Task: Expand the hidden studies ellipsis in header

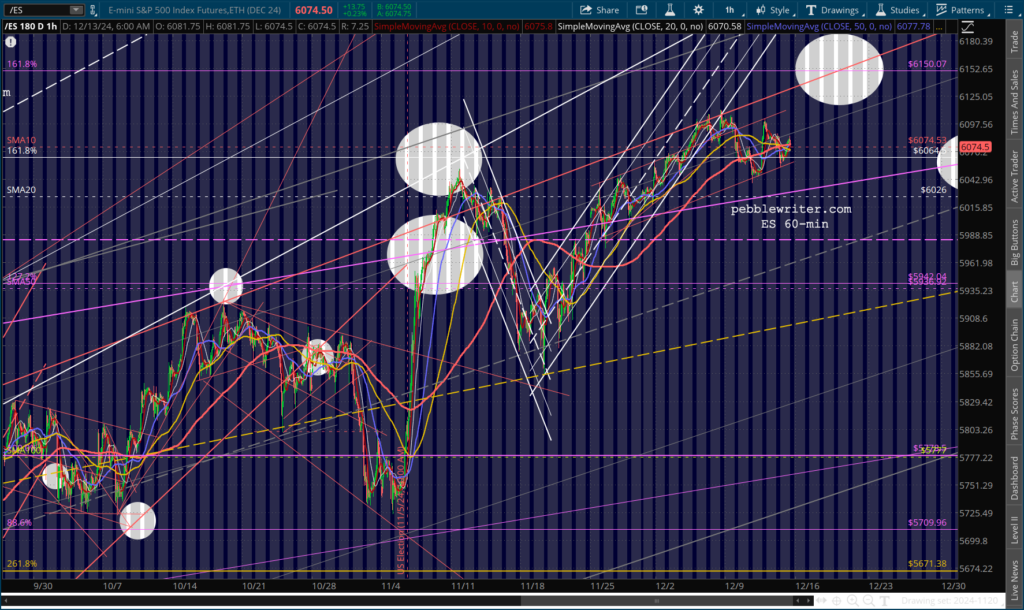Action: click(939, 27)
